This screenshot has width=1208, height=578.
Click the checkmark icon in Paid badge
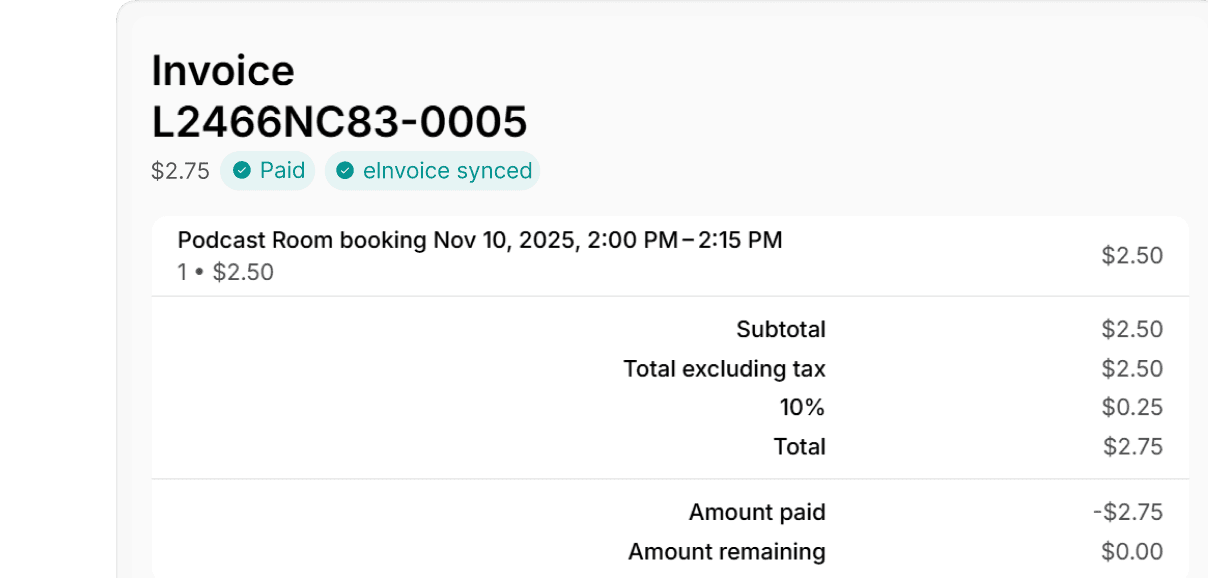click(241, 171)
